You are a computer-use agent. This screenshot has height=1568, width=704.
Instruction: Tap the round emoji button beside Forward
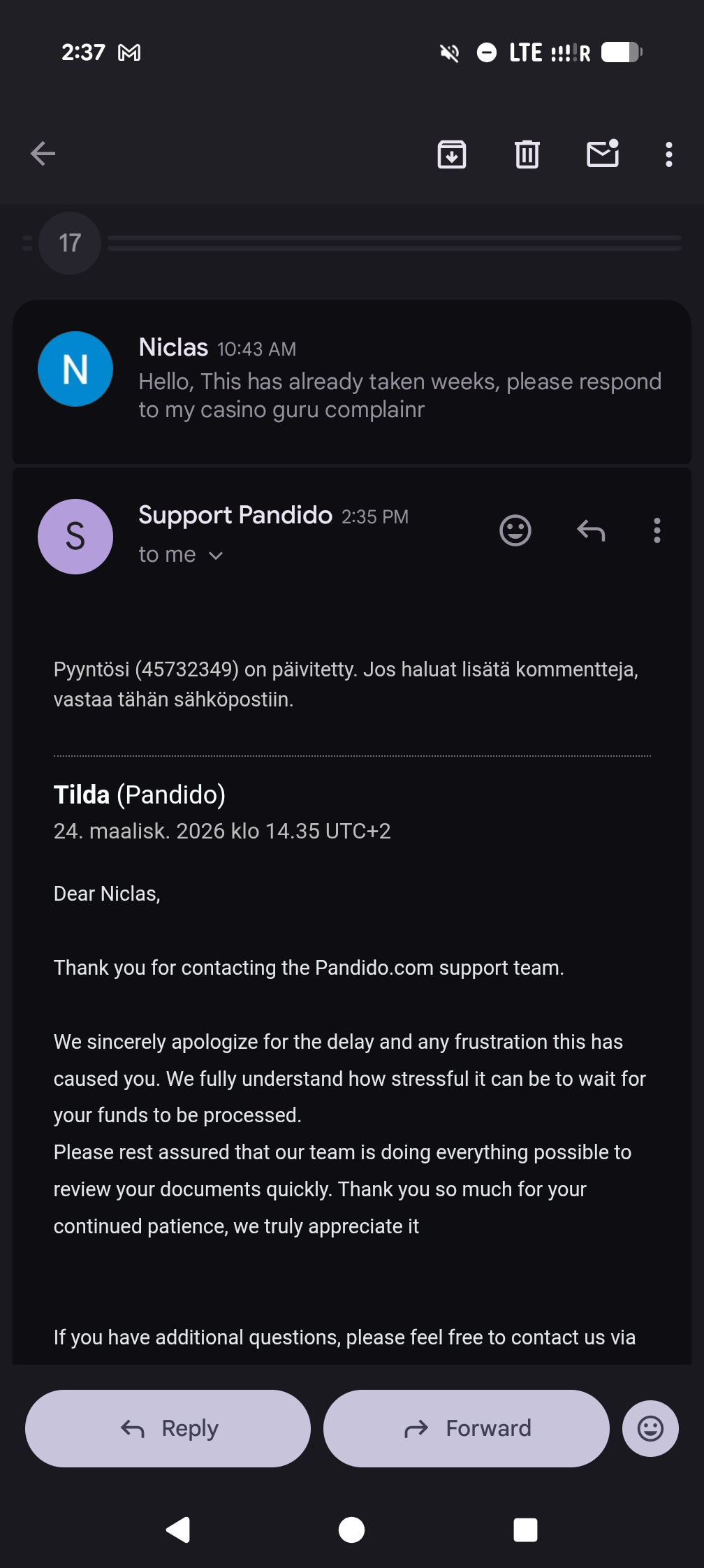(x=650, y=1428)
